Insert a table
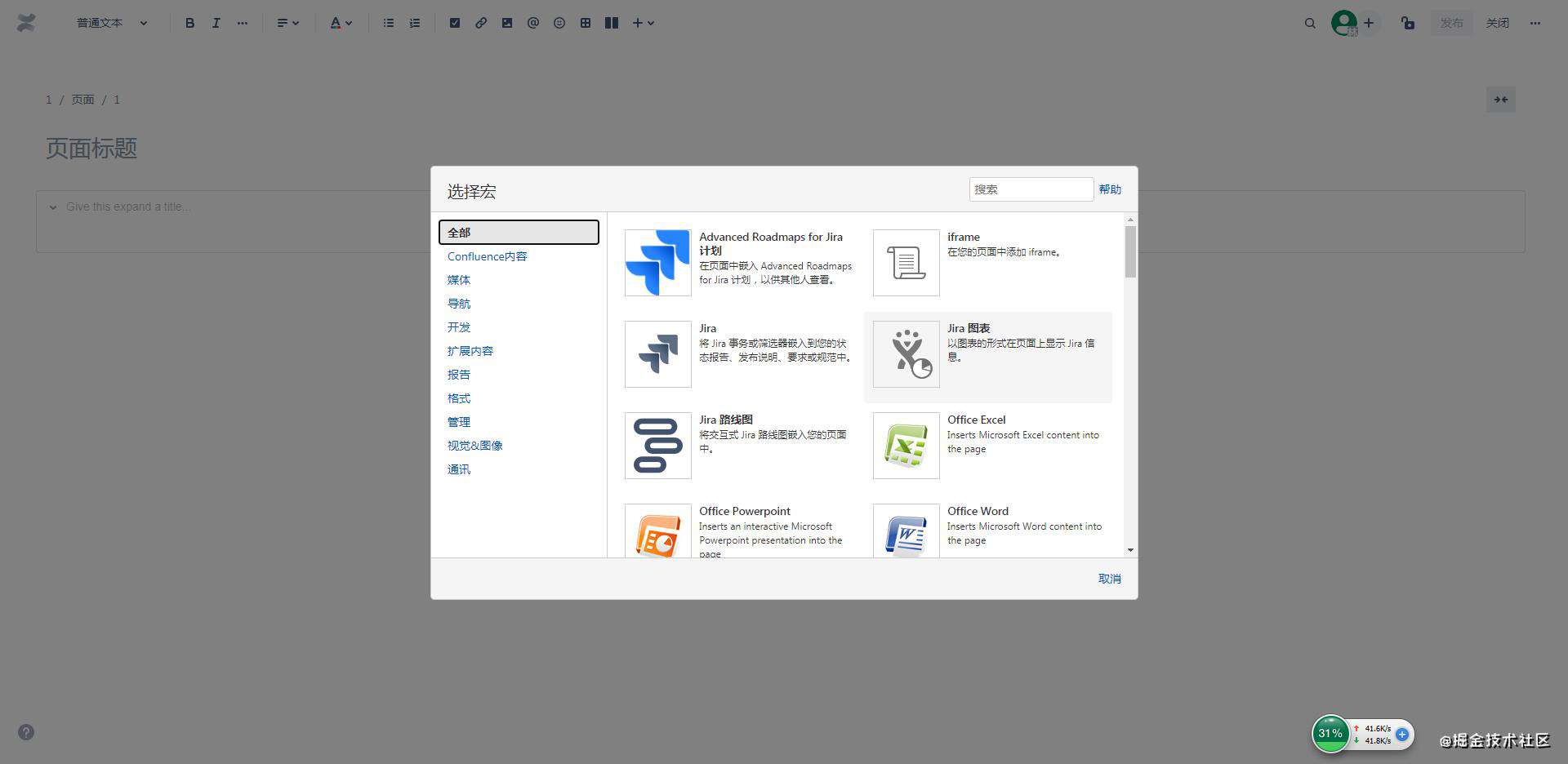1568x764 pixels. (586, 23)
